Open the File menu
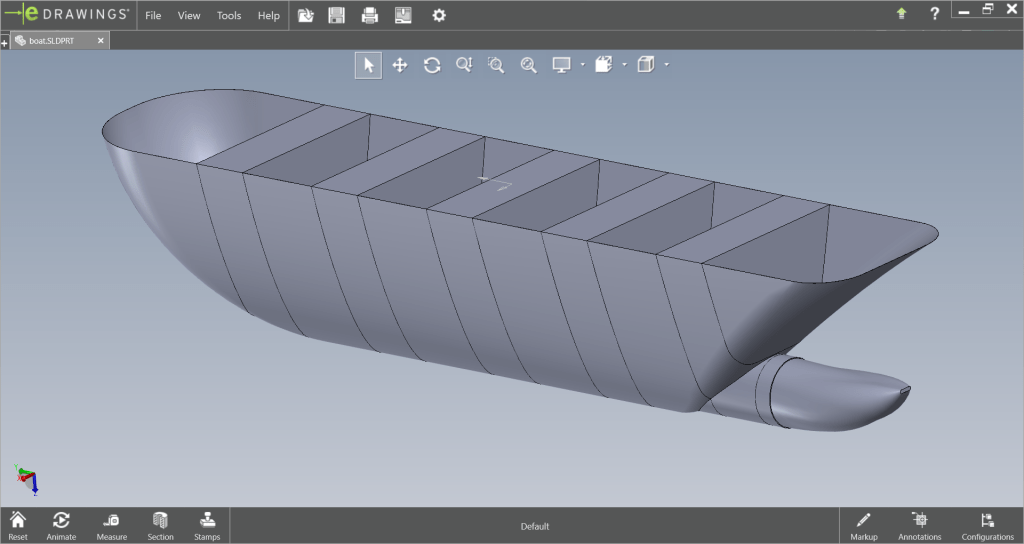 (x=153, y=16)
